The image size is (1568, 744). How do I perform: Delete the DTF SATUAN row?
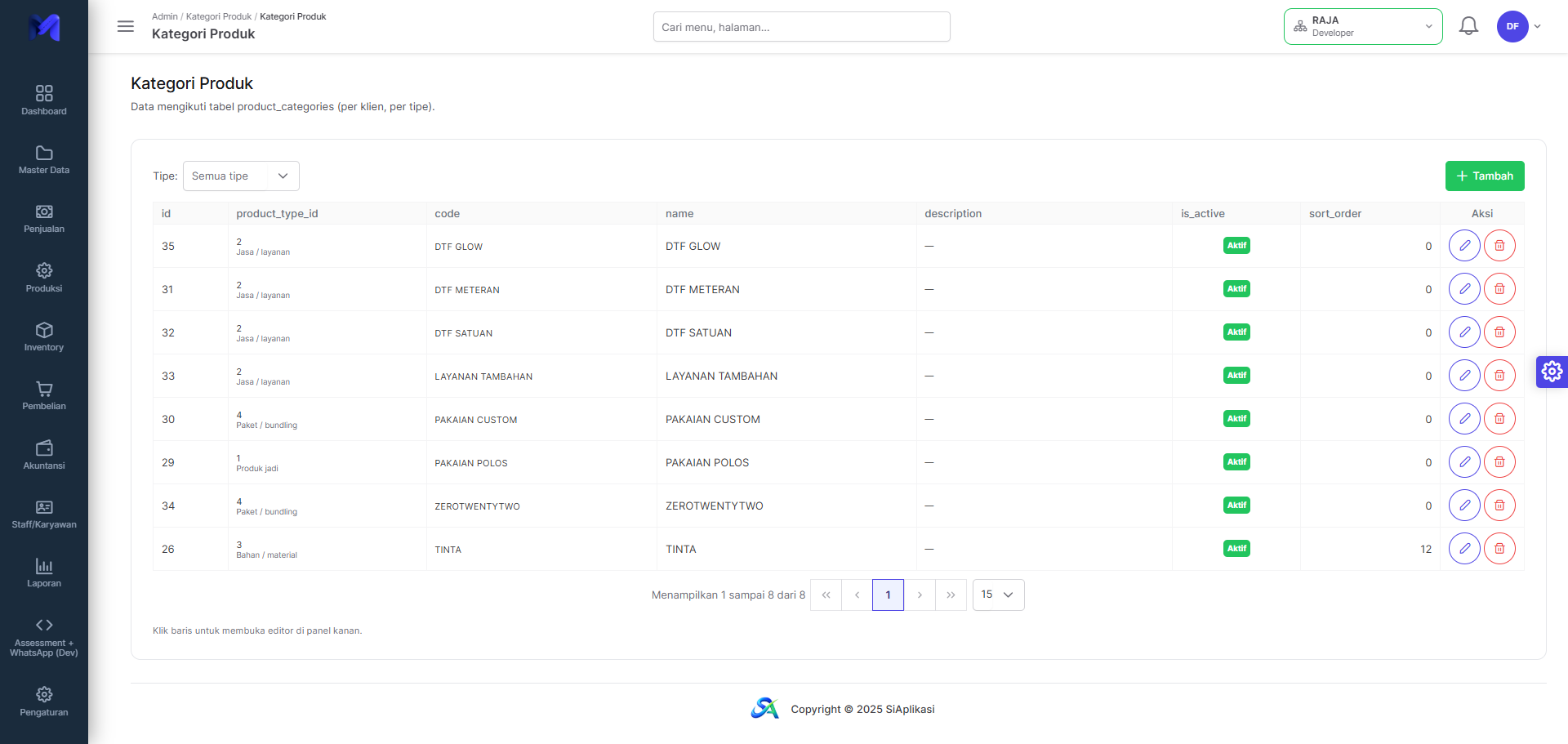[x=1499, y=332]
